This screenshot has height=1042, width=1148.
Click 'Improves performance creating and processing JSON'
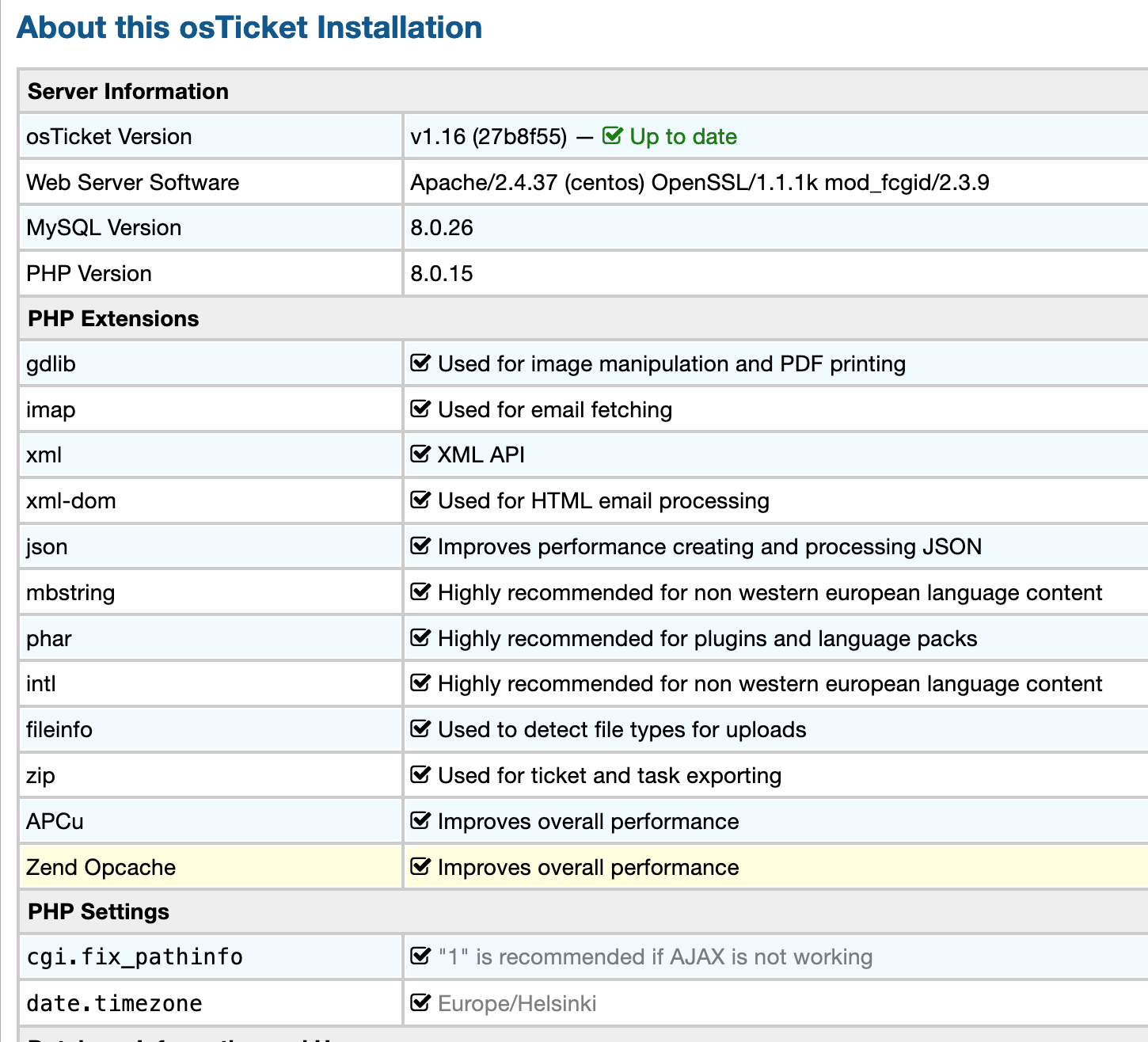pos(709,546)
